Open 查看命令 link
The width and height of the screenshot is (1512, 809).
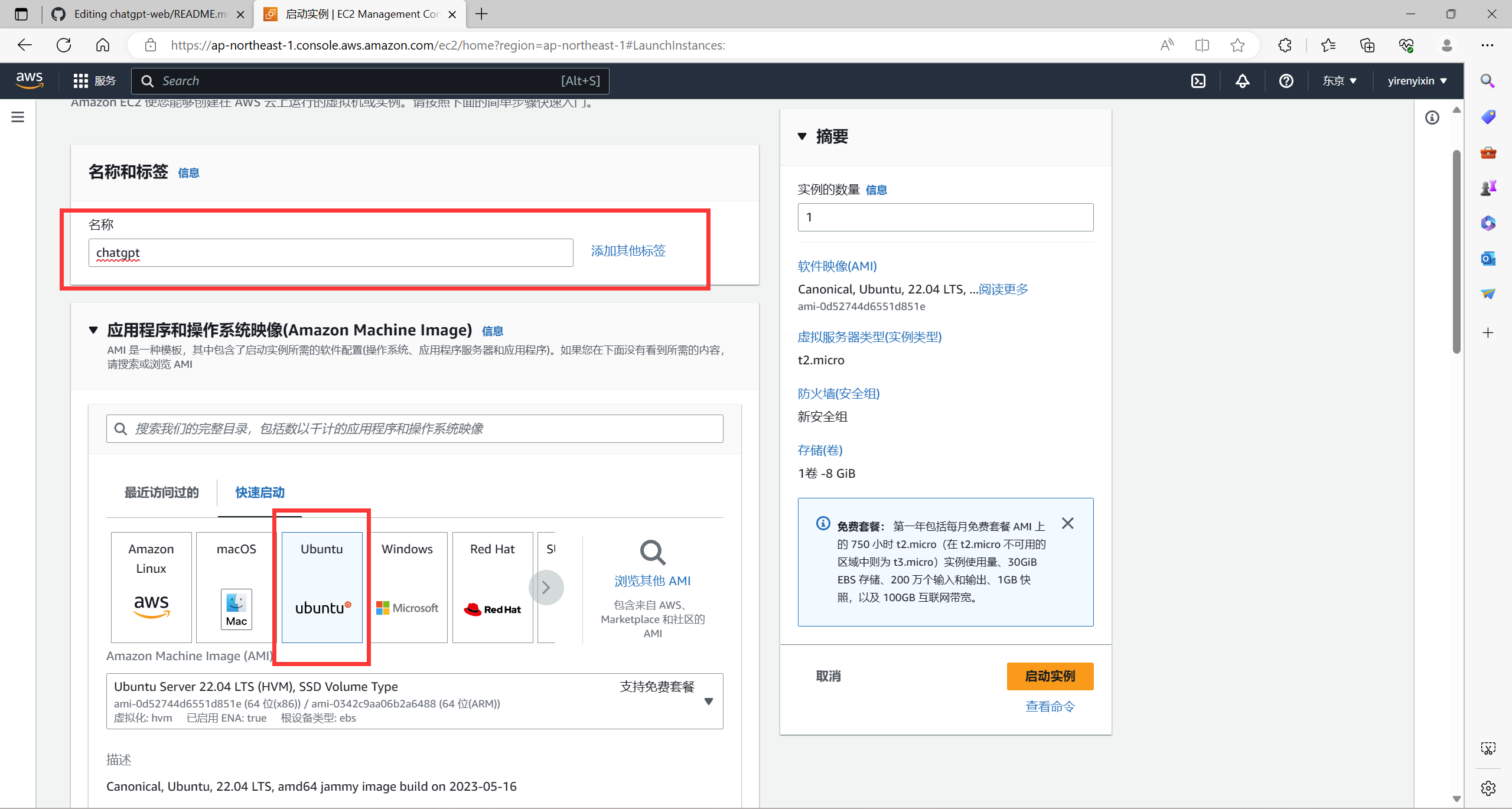coord(1050,706)
